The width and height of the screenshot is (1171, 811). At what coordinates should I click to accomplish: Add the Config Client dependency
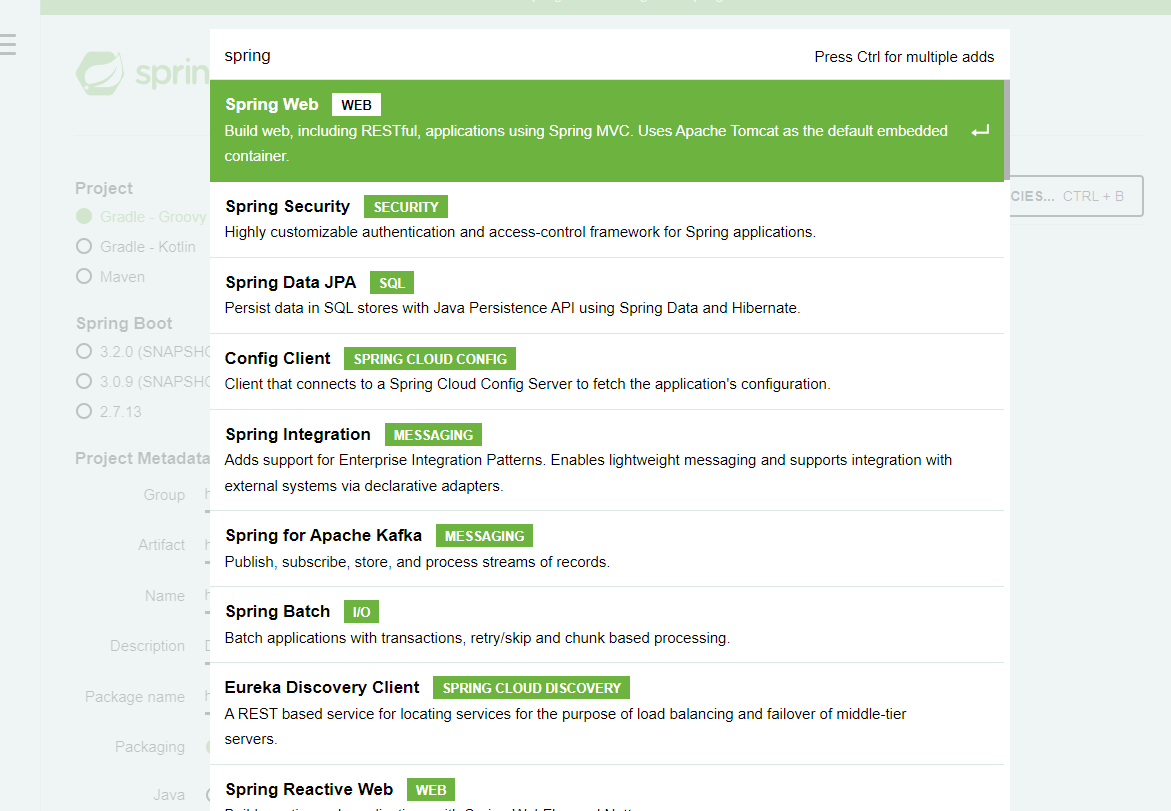click(606, 372)
